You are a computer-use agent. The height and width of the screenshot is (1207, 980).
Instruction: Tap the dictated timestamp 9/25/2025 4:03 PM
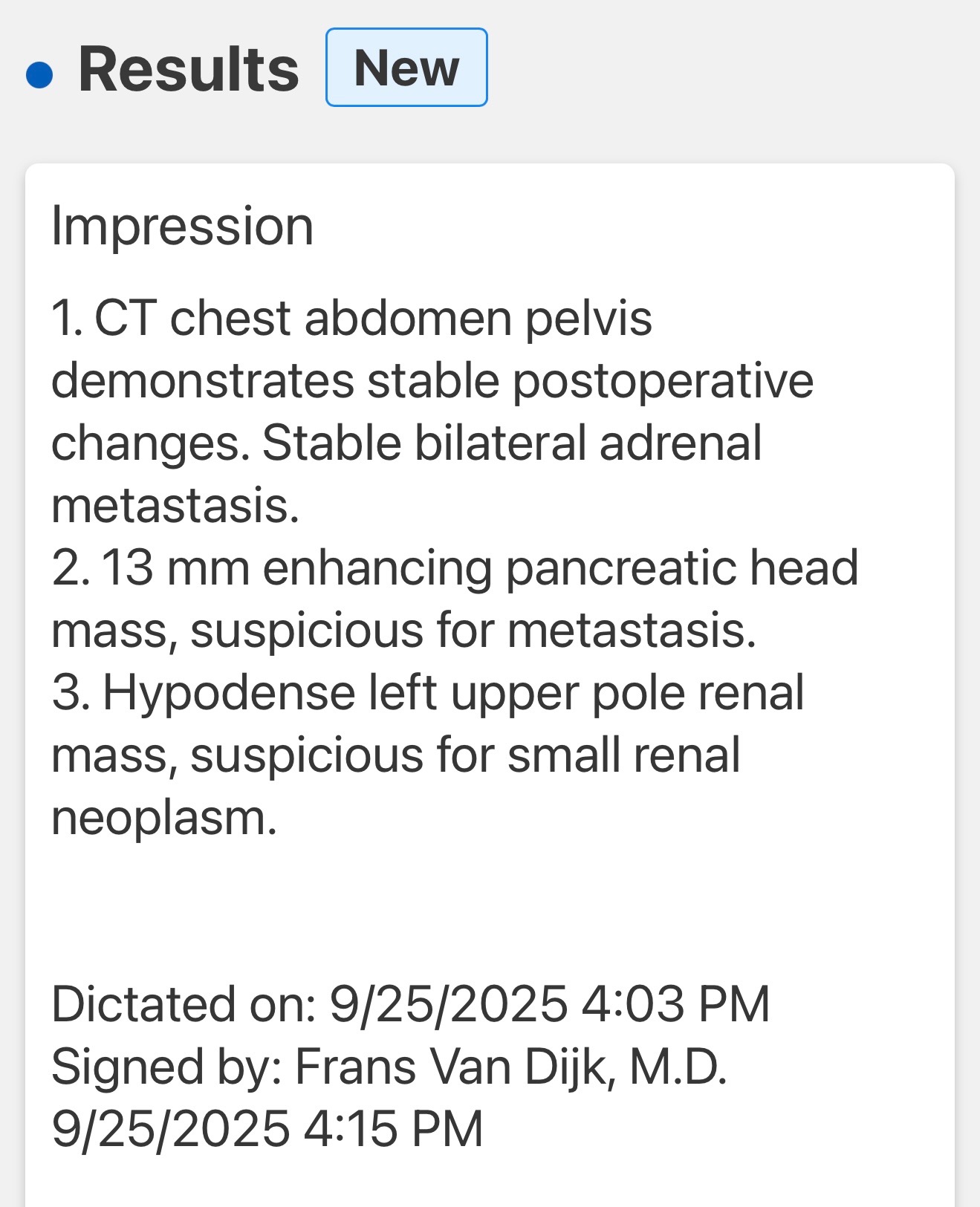pos(549,1004)
